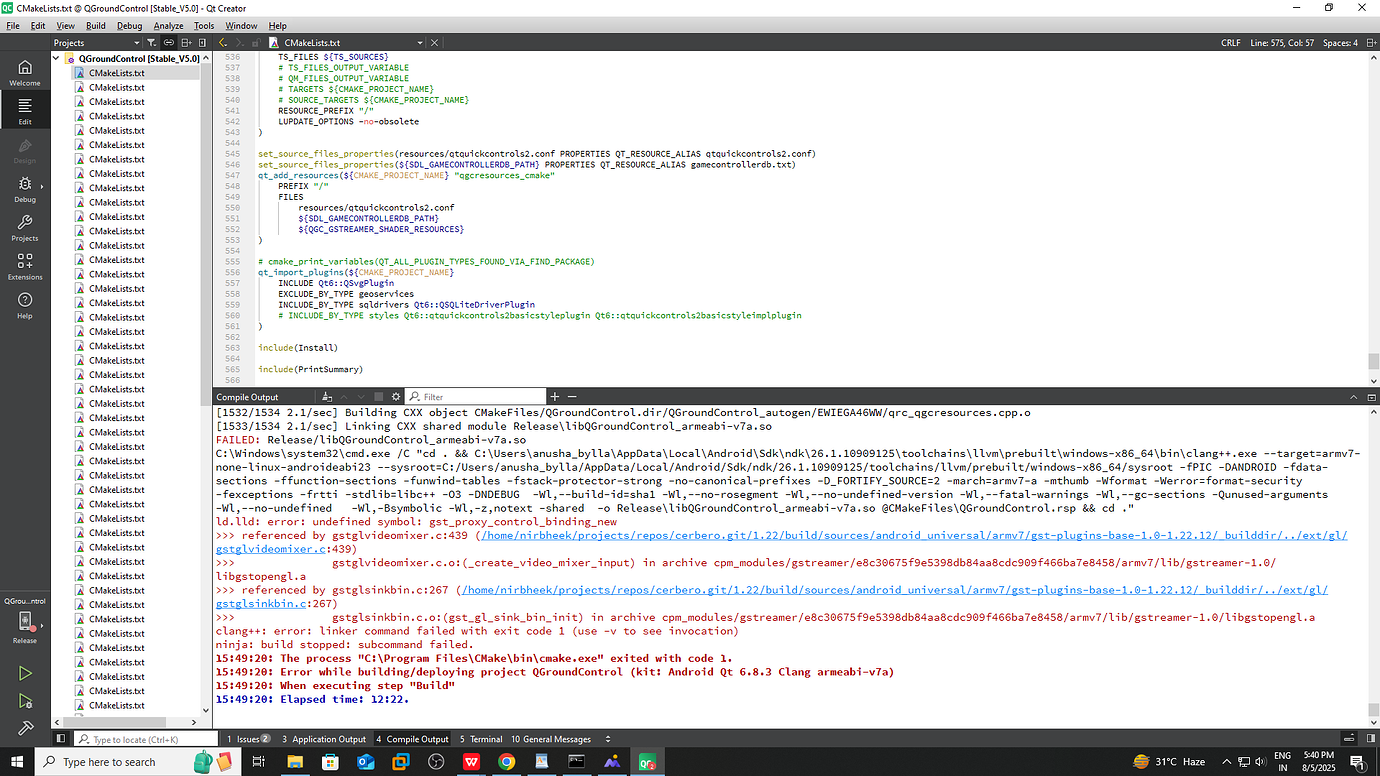Toggle 'Synchronize with Editor' link icon

[x=167, y=42]
